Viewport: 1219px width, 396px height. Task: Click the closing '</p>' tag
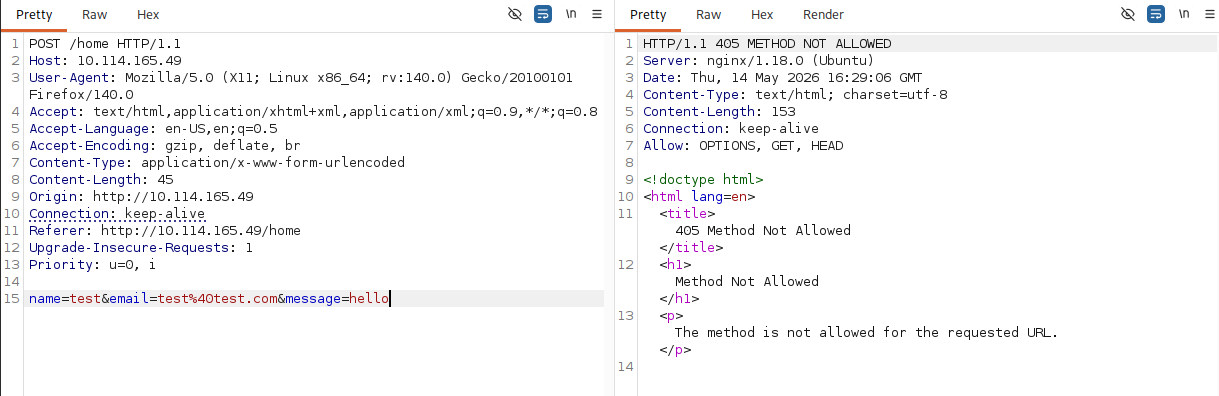click(675, 350)
